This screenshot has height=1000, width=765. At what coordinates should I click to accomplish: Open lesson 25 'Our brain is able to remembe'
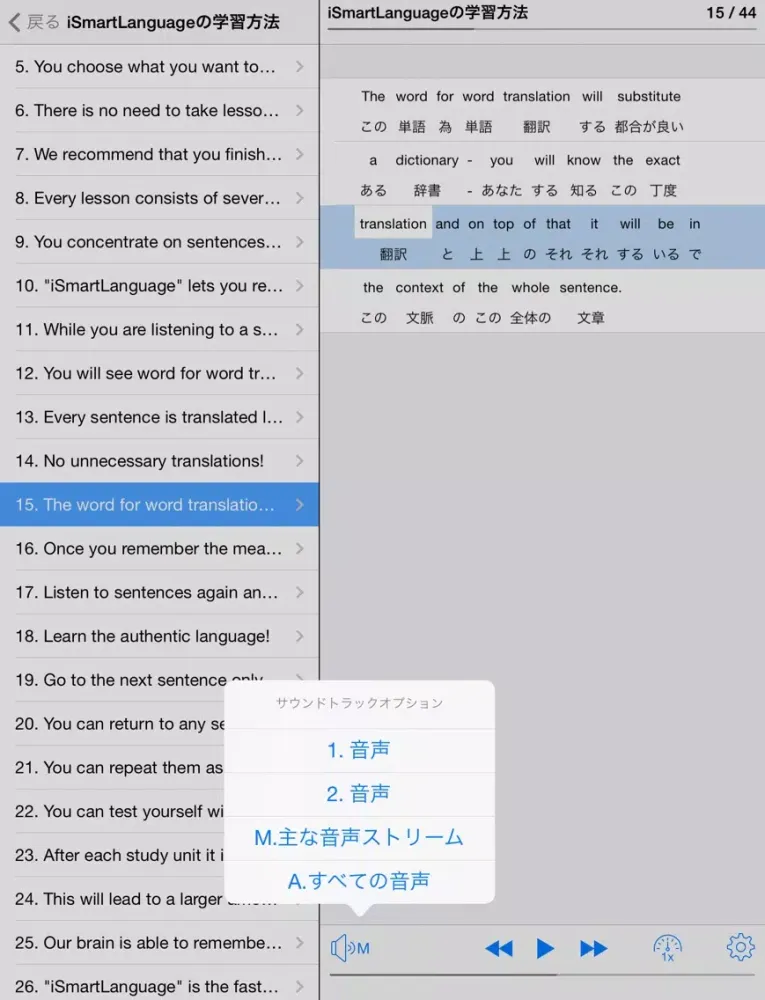pos(159,943)
